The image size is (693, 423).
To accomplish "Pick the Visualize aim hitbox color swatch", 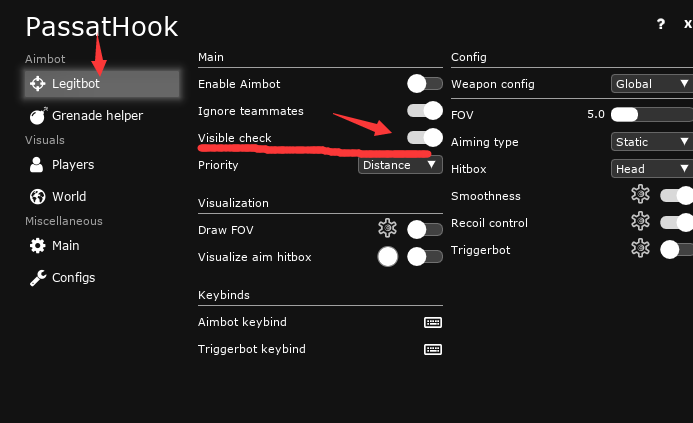I will tap(388, 257).
